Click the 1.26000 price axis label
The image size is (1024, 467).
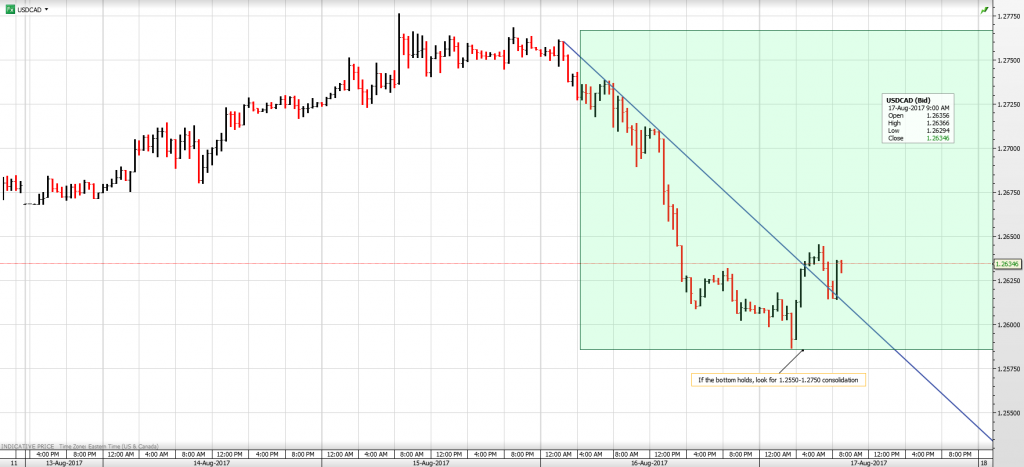[1007, 325]
